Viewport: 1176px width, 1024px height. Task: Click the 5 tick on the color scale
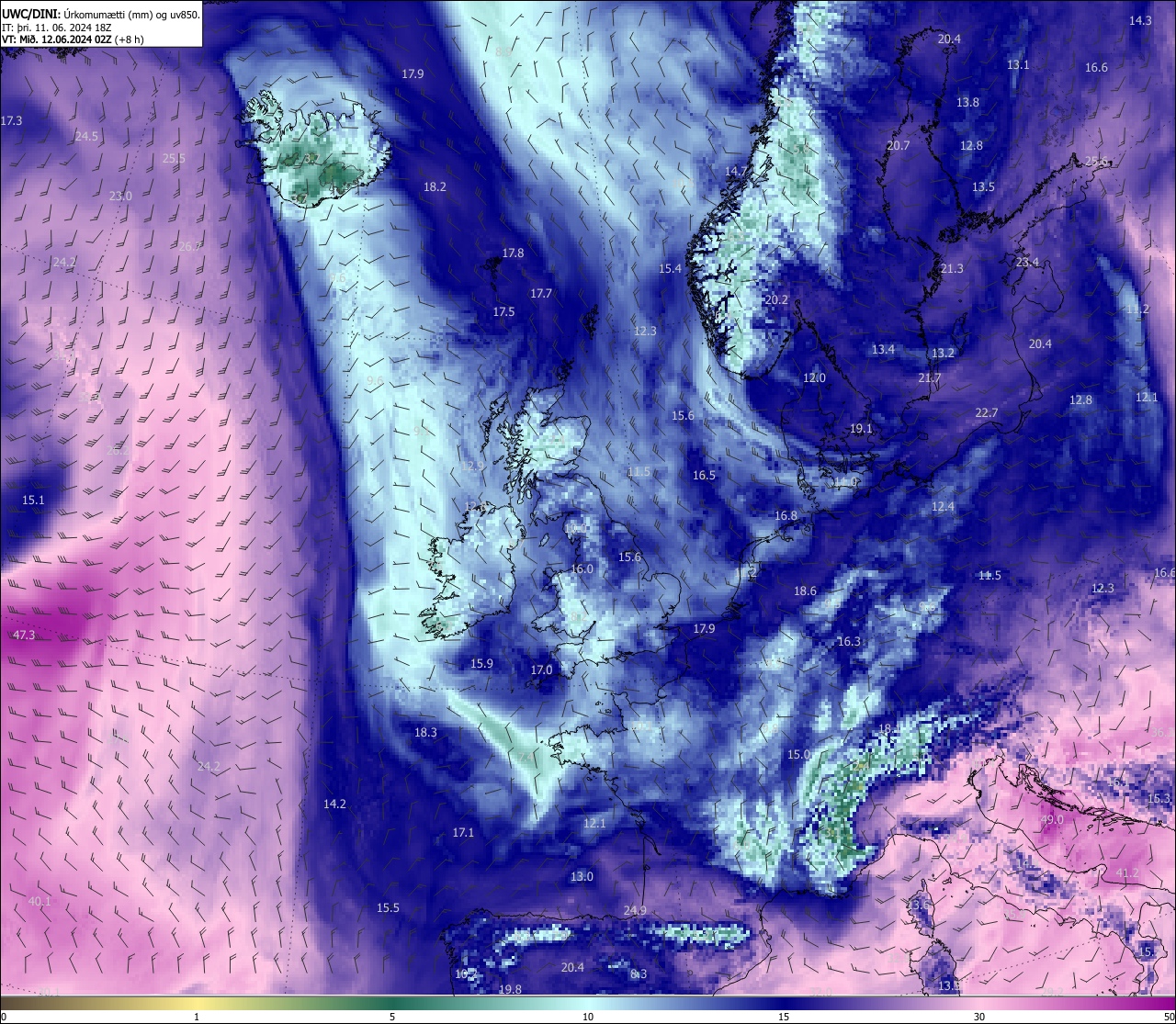pyautogui.click(x=391, y=1016)
